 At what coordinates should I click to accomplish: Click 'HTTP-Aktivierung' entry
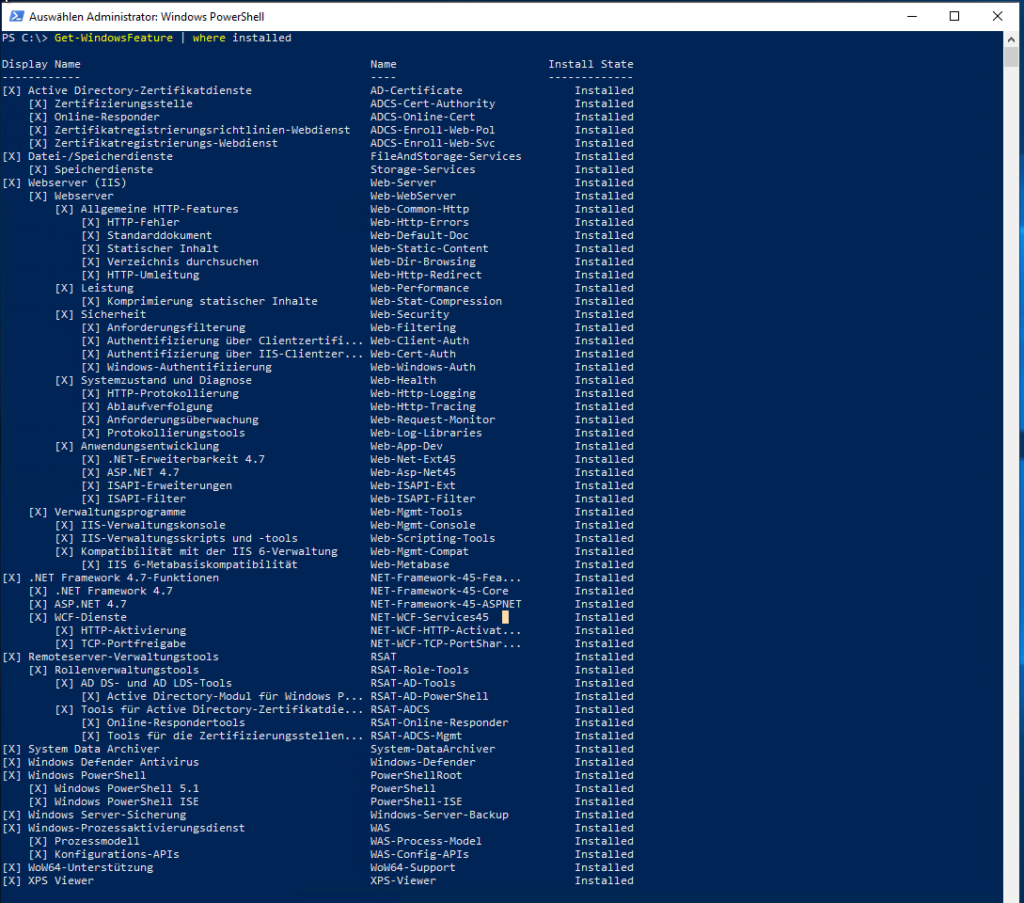click(x=133, y=630)
